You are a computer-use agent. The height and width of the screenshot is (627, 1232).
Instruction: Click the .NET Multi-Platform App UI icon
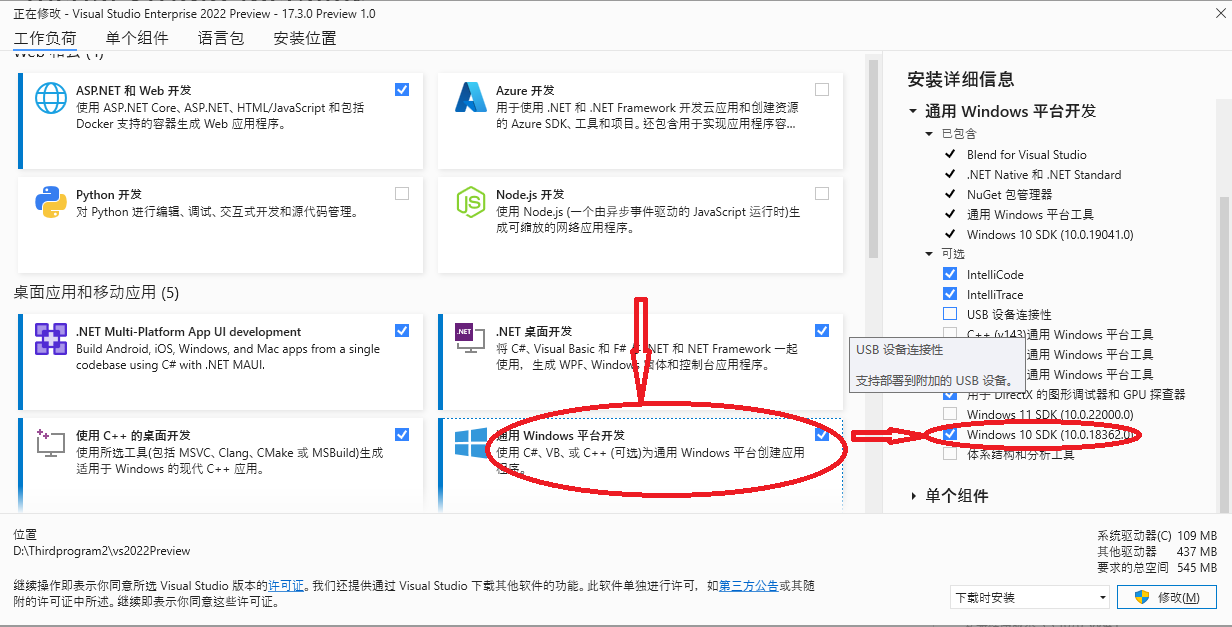[51, 339]
